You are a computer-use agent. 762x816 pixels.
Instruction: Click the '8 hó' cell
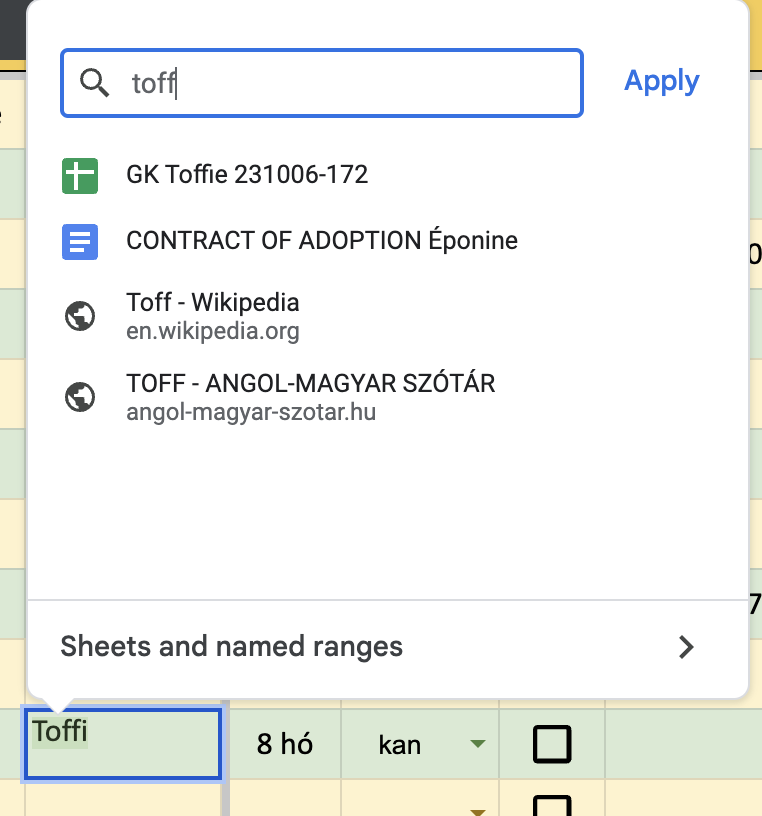coord(285,744)
